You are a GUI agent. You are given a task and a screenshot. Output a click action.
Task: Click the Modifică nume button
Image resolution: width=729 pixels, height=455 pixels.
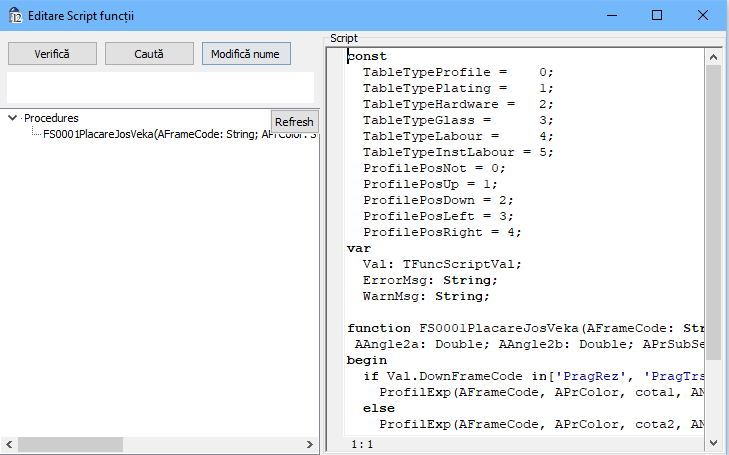click(x=245, y=53)
